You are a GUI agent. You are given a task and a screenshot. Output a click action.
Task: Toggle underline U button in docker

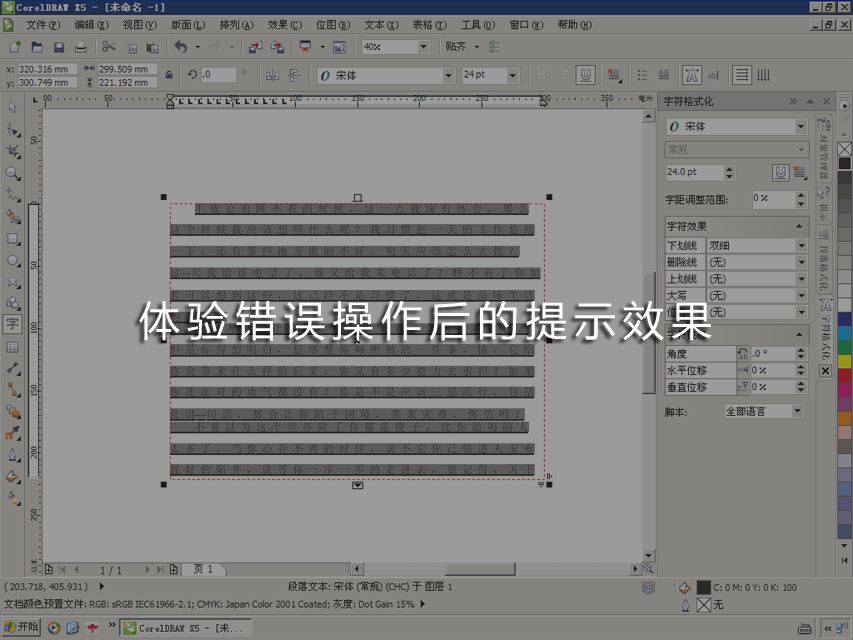point(781,173)
